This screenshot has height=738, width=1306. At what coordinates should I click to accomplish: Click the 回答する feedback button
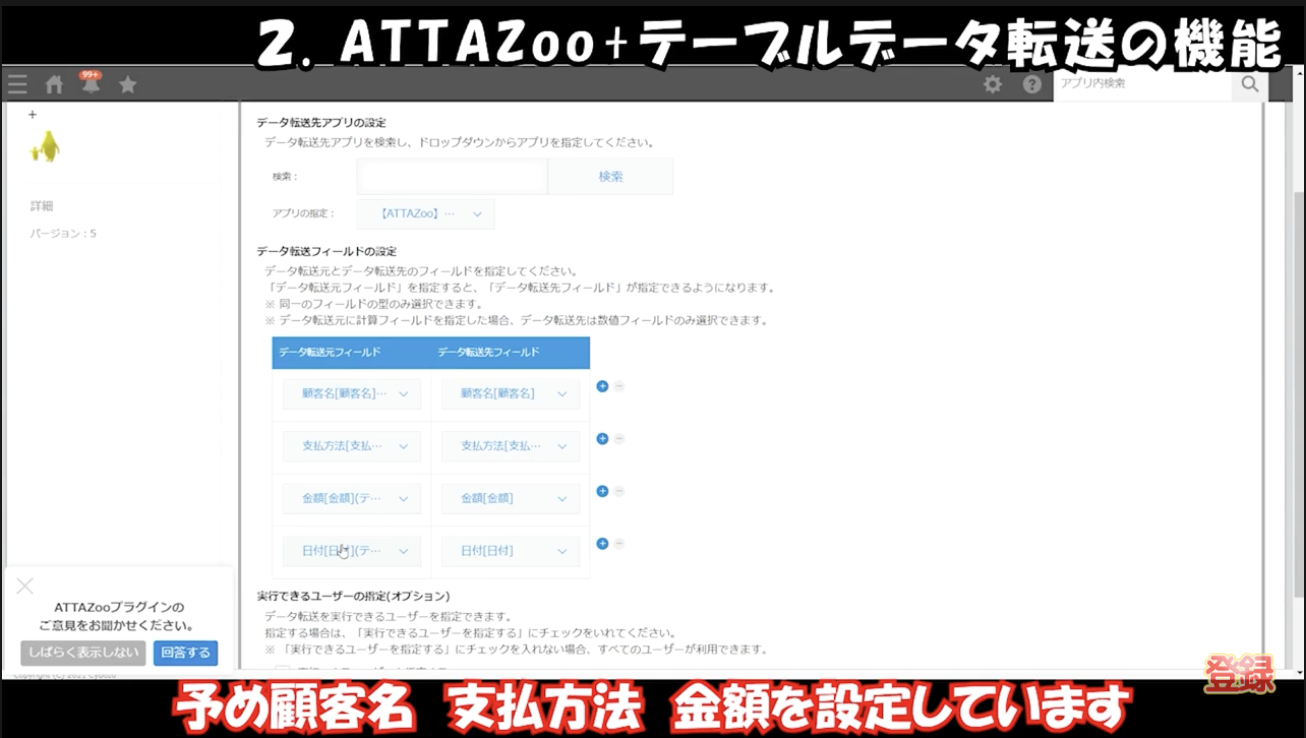click(185, 650)
